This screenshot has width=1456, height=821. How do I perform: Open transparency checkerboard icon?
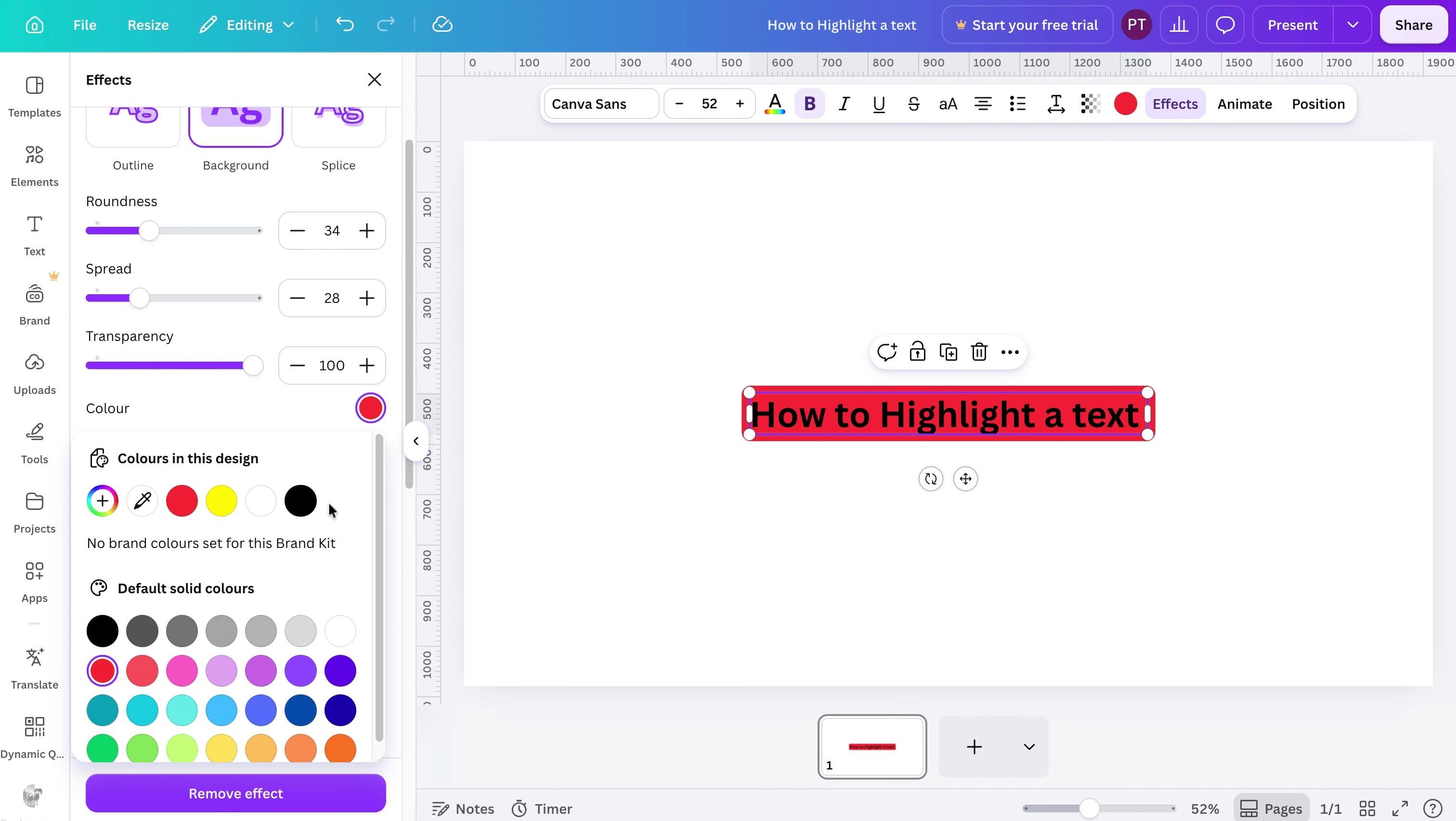click(1090, 104)
